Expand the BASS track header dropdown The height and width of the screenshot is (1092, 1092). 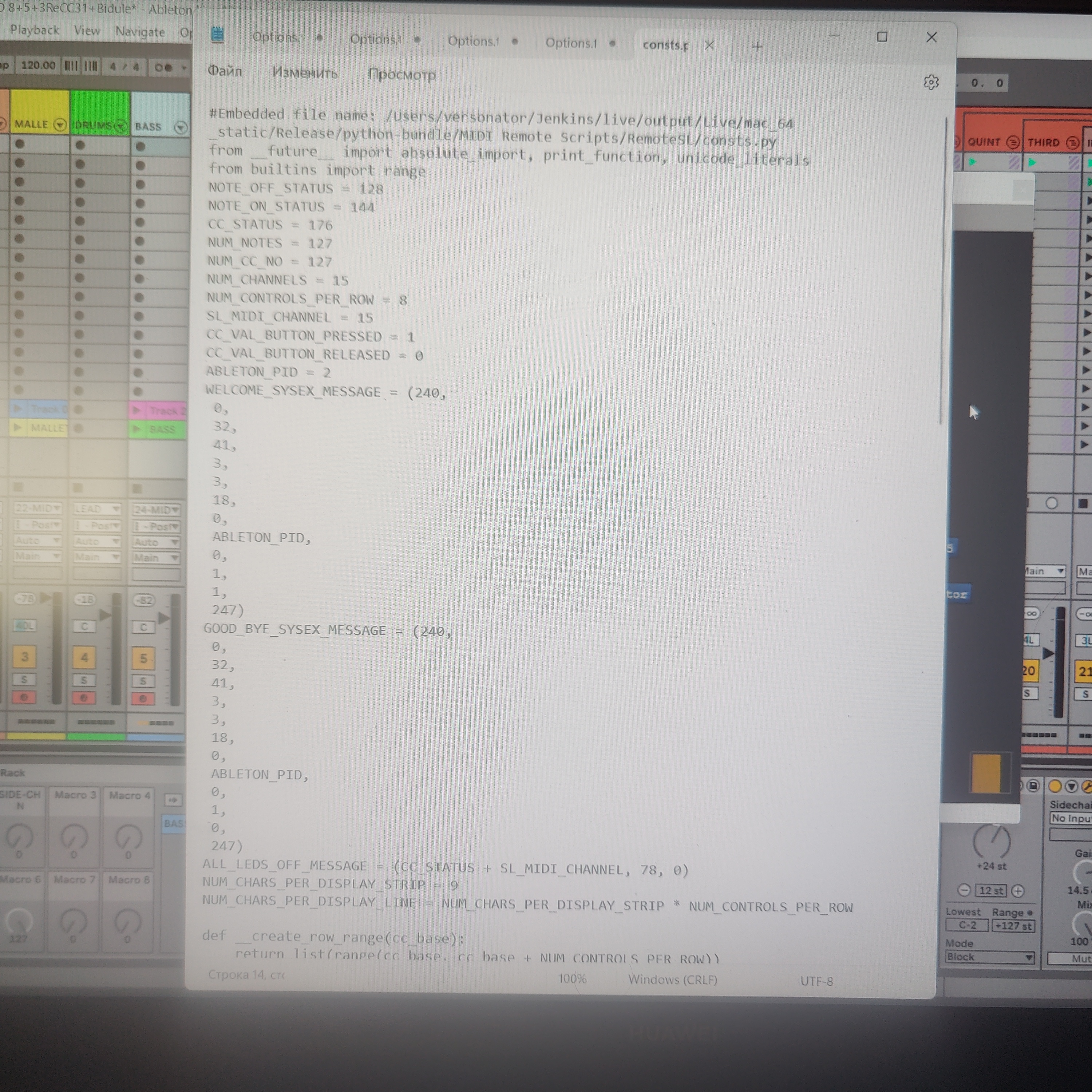(180, 127)
